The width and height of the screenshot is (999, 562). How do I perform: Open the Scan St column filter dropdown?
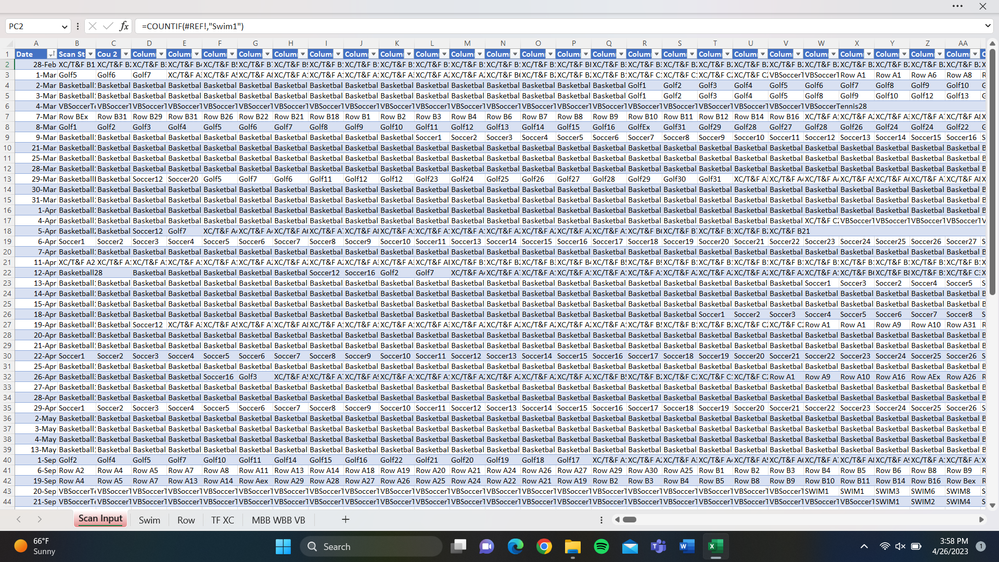pyautogui.click(x=90, y=54)
